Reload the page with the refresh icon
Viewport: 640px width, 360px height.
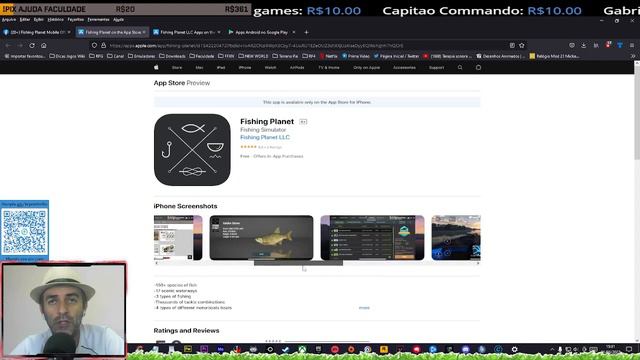click(x=32, y=46)
